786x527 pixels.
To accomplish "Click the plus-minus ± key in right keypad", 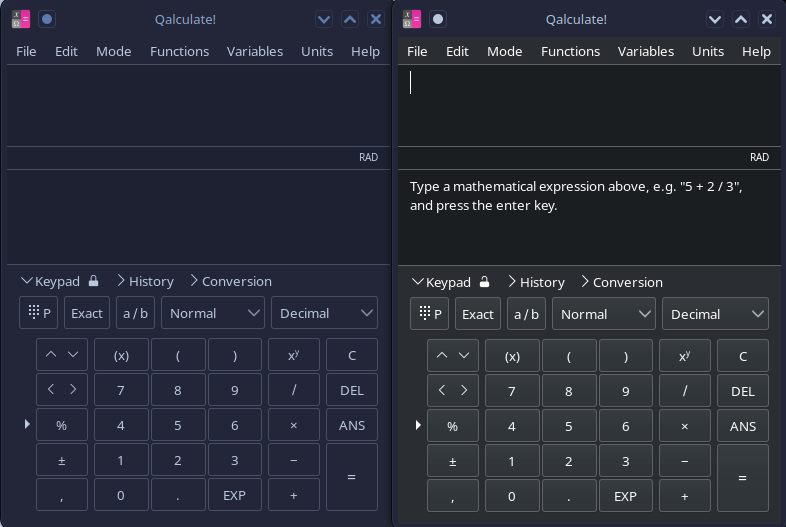I will (x=453, y=461).
